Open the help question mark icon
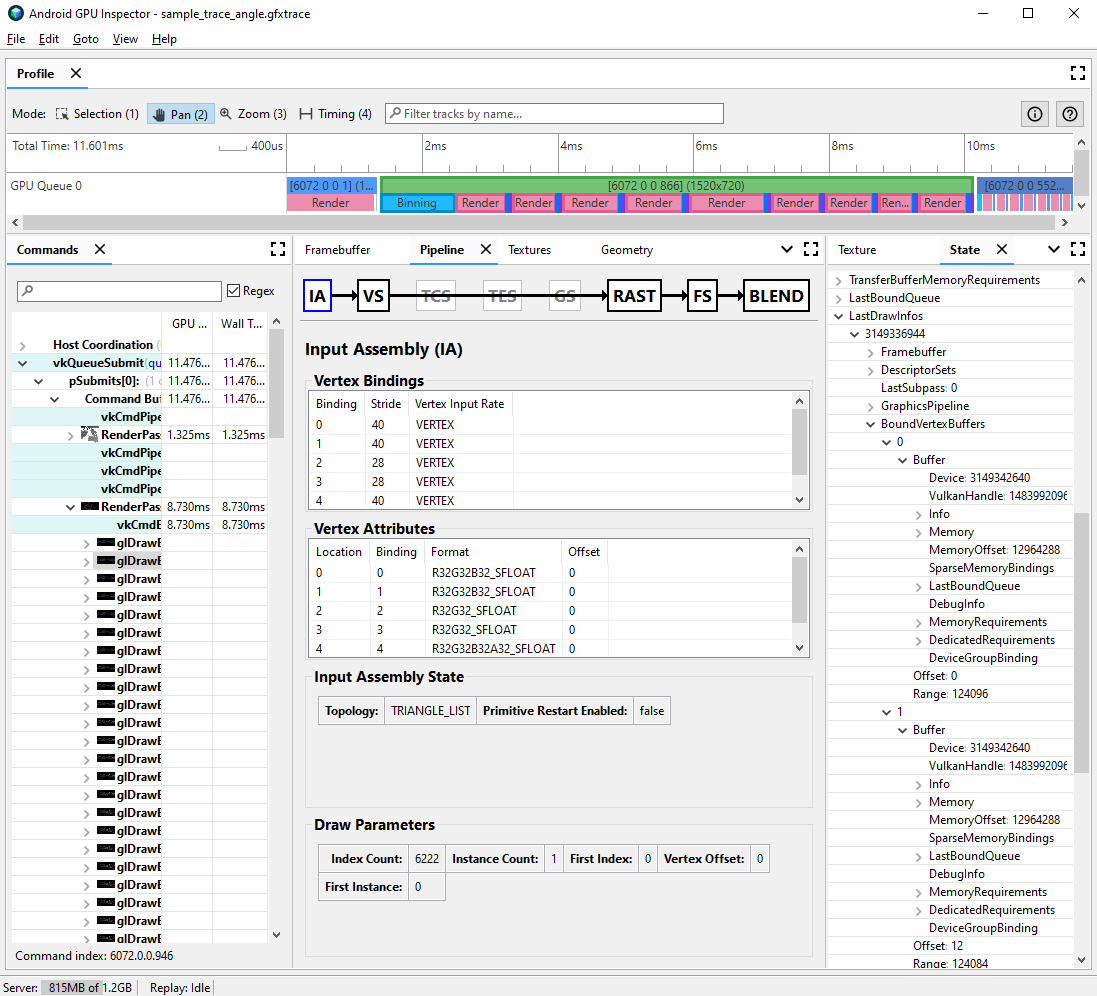Viewport: 1097px width, 996px height. tap(1069, 113)
